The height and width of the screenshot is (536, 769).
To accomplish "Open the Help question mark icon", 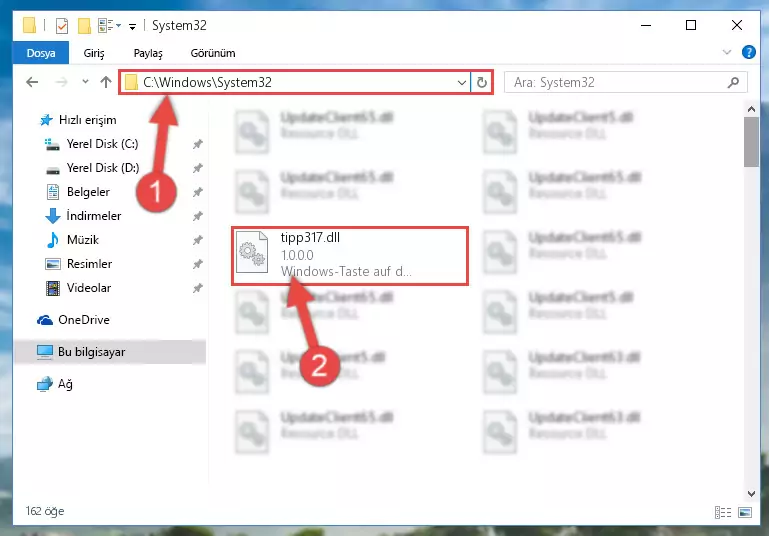I will coord(748,52).
